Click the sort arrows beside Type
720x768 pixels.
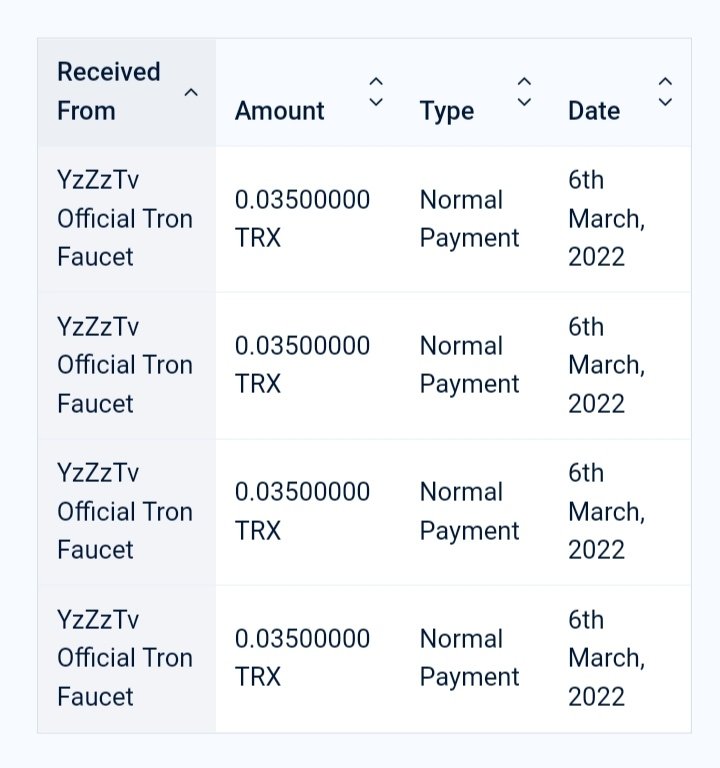pos(524,92)
